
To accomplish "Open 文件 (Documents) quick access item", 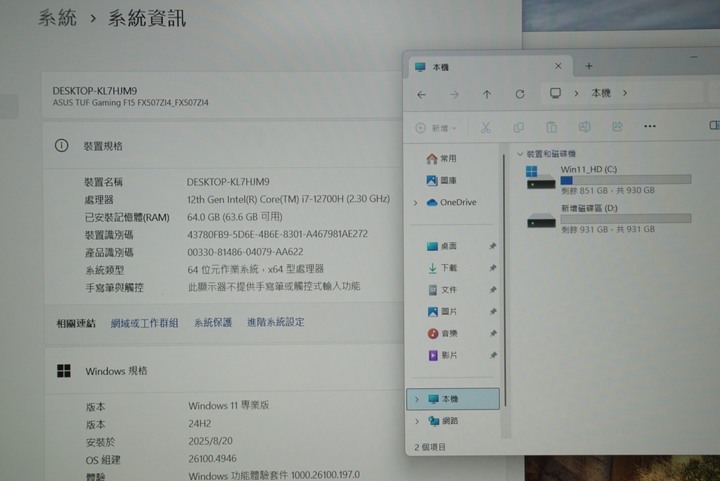I will point(441,290).
